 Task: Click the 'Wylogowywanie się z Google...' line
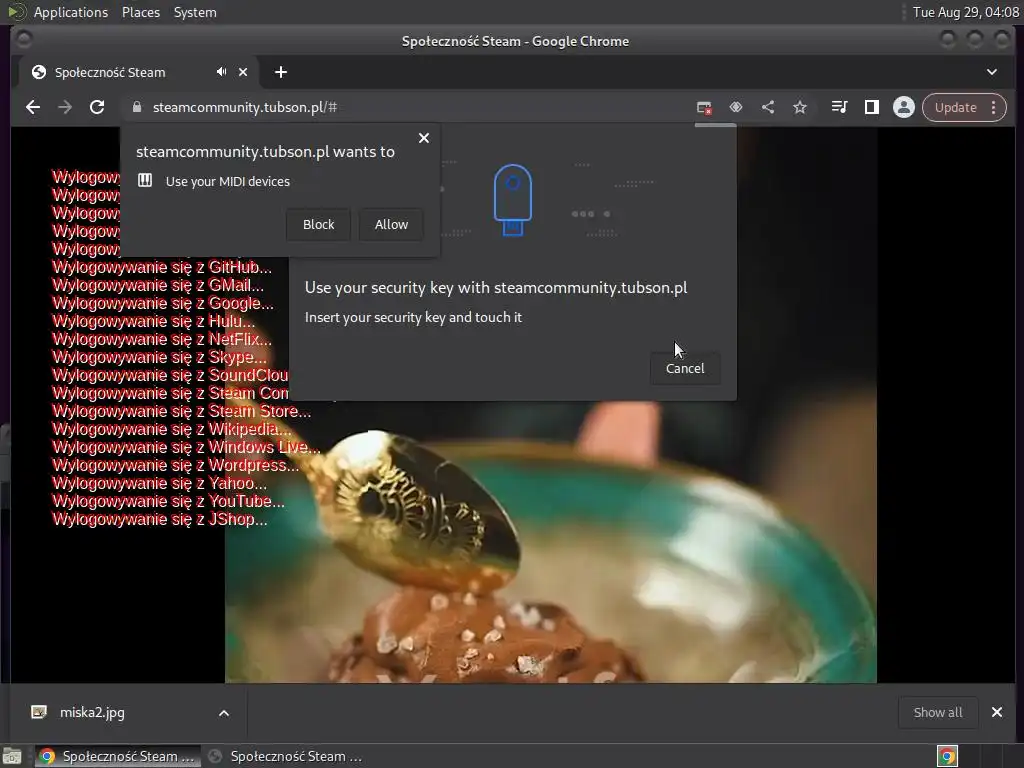163,303
